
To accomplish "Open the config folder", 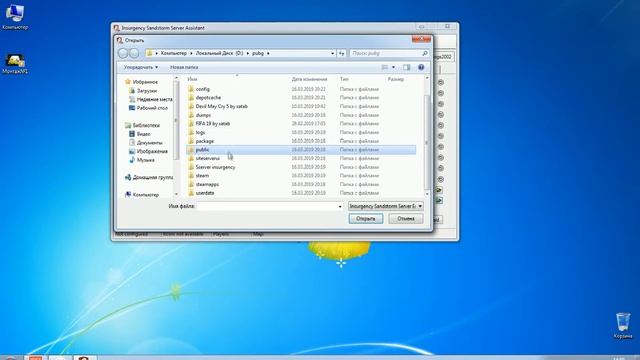I will click(202, 89).
